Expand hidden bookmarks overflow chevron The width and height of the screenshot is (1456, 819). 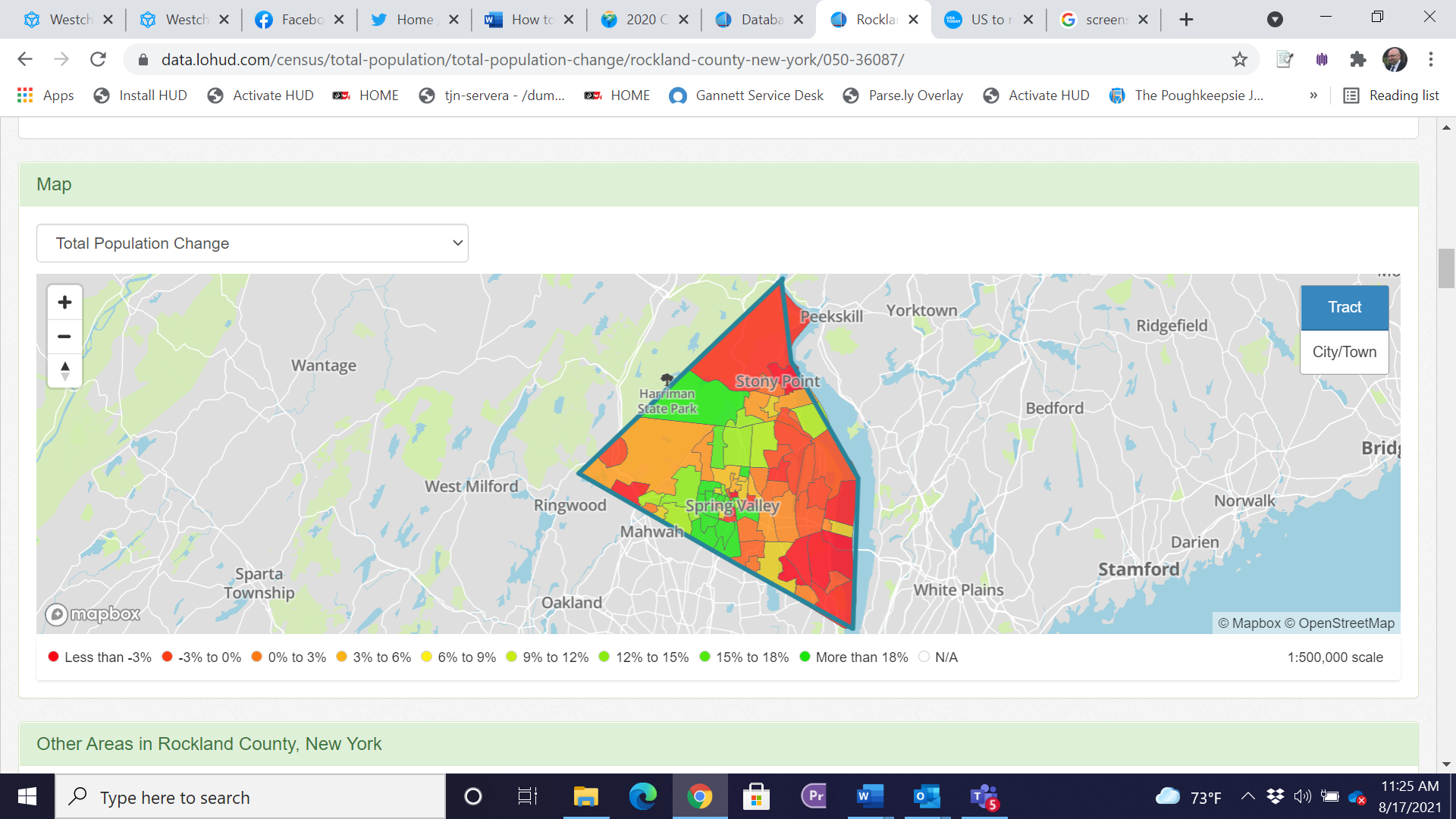1313,96
